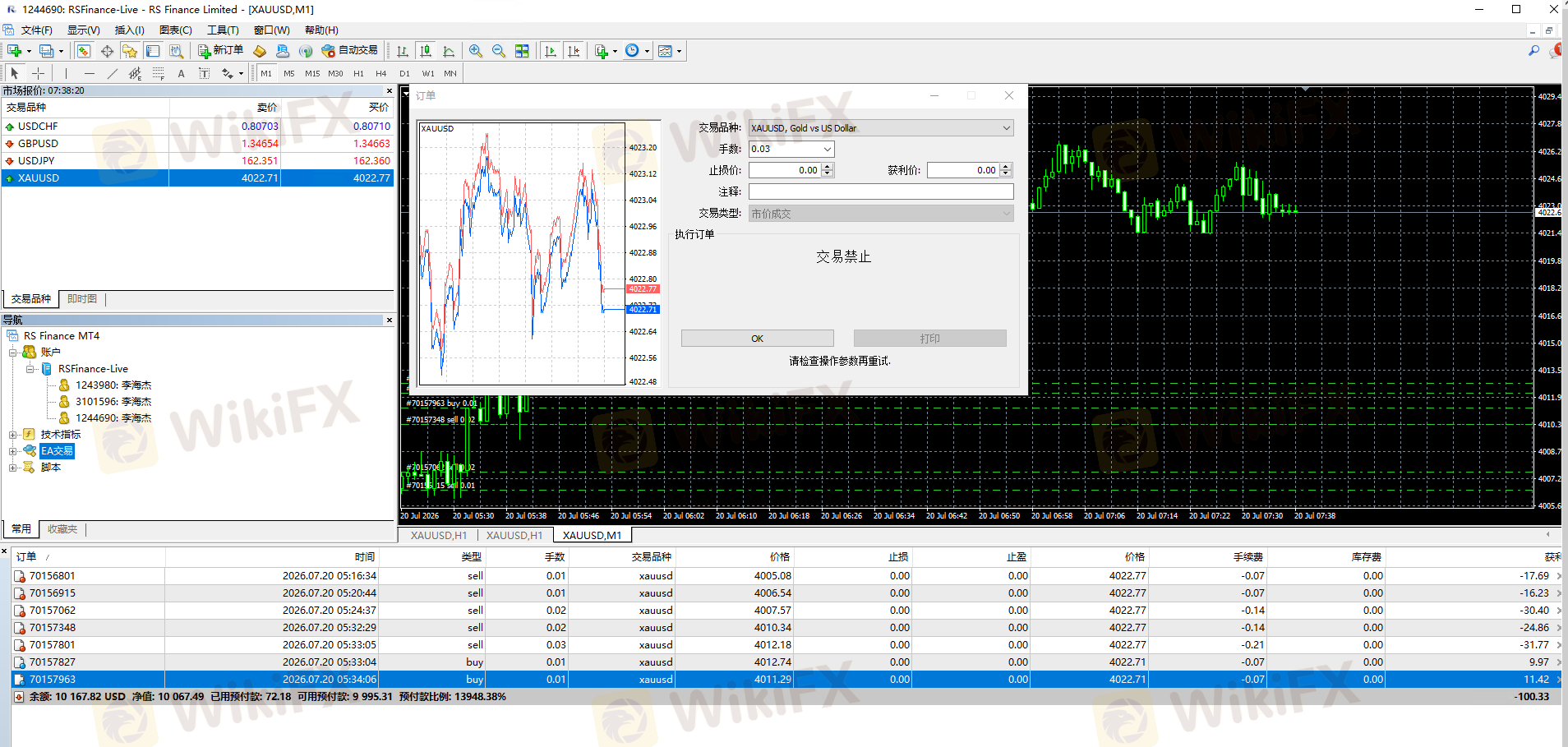The height and width of the screenshot is (747, 1568).
Task: Expand the EA交易 tree node
Action: click(13, 451)
